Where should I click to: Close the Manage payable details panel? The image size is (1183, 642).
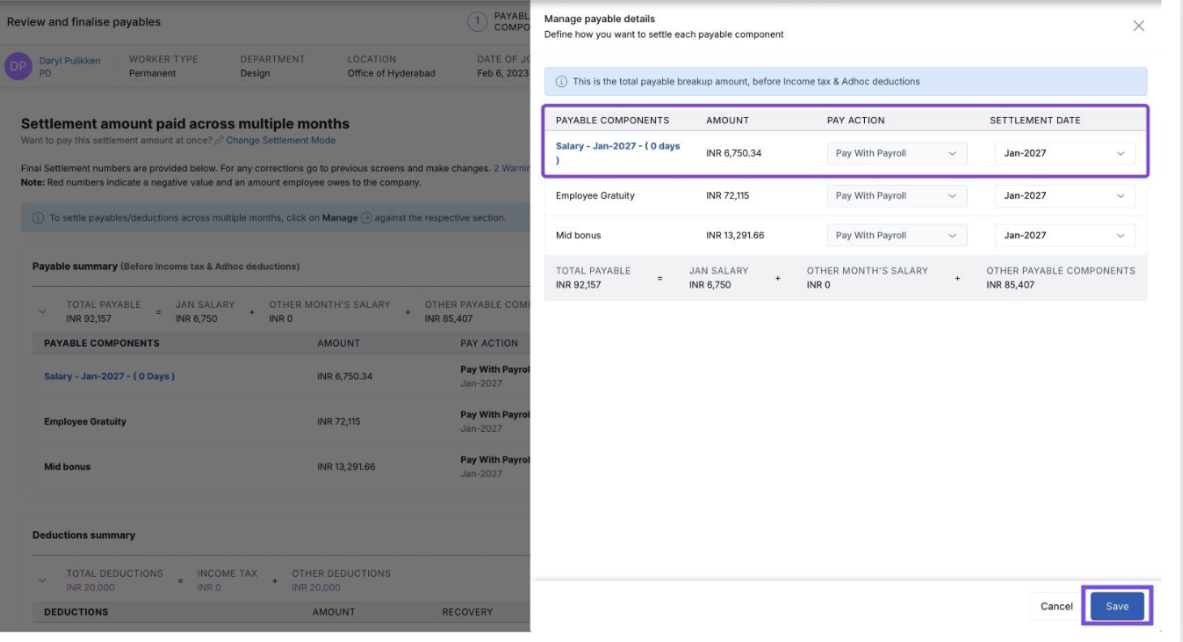click(x=1138, y=26)
